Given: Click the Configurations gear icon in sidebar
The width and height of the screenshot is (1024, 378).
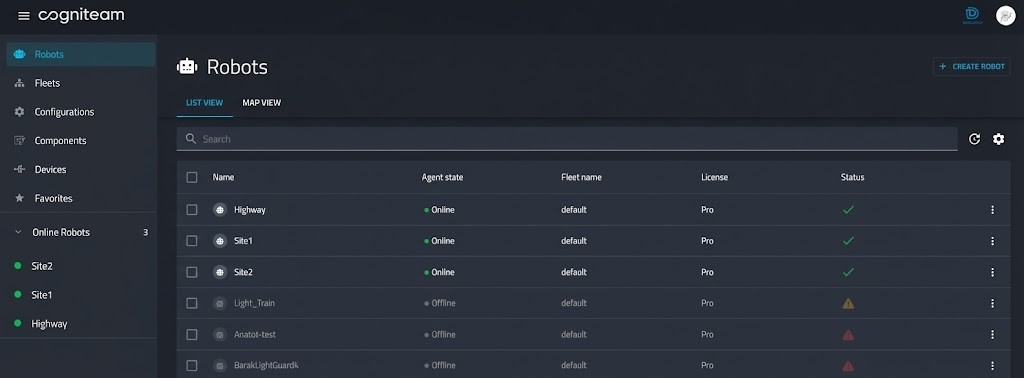Looking at the screenshot, I should pyautogui.click(x=20, y=112).
